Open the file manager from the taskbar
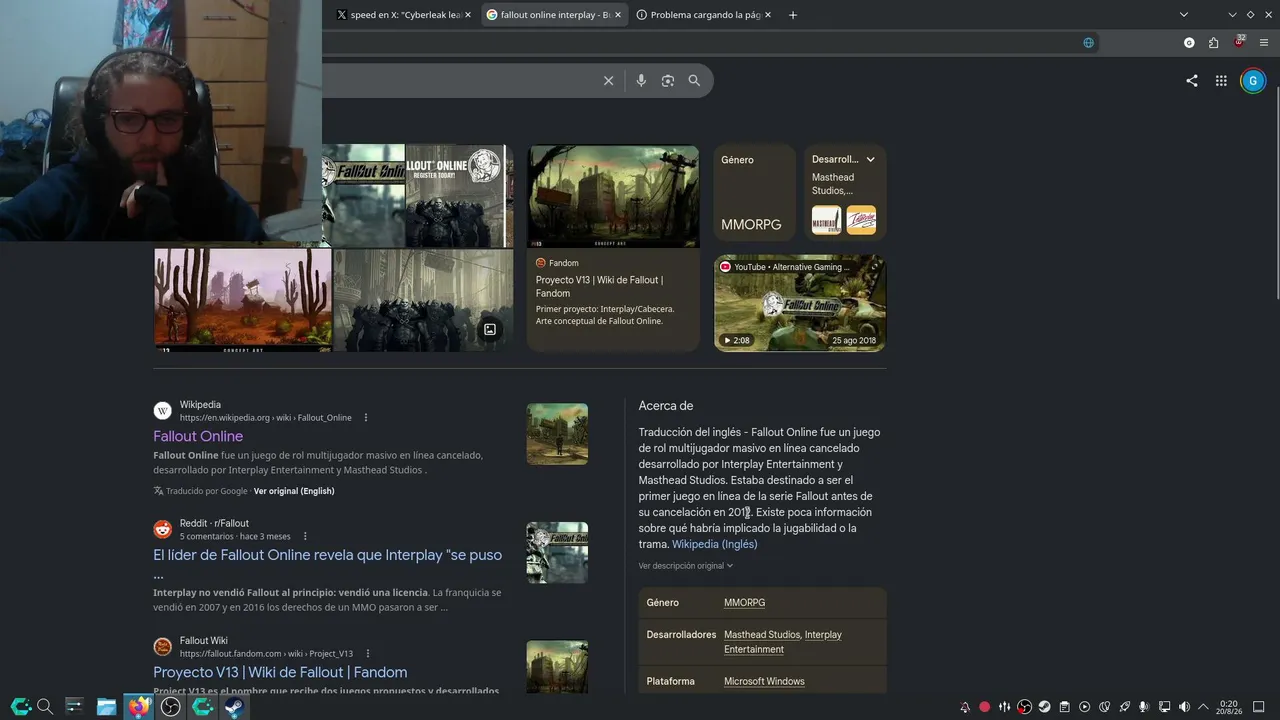This screenshot has width=1280, height=720. click(x=106, y=707)
